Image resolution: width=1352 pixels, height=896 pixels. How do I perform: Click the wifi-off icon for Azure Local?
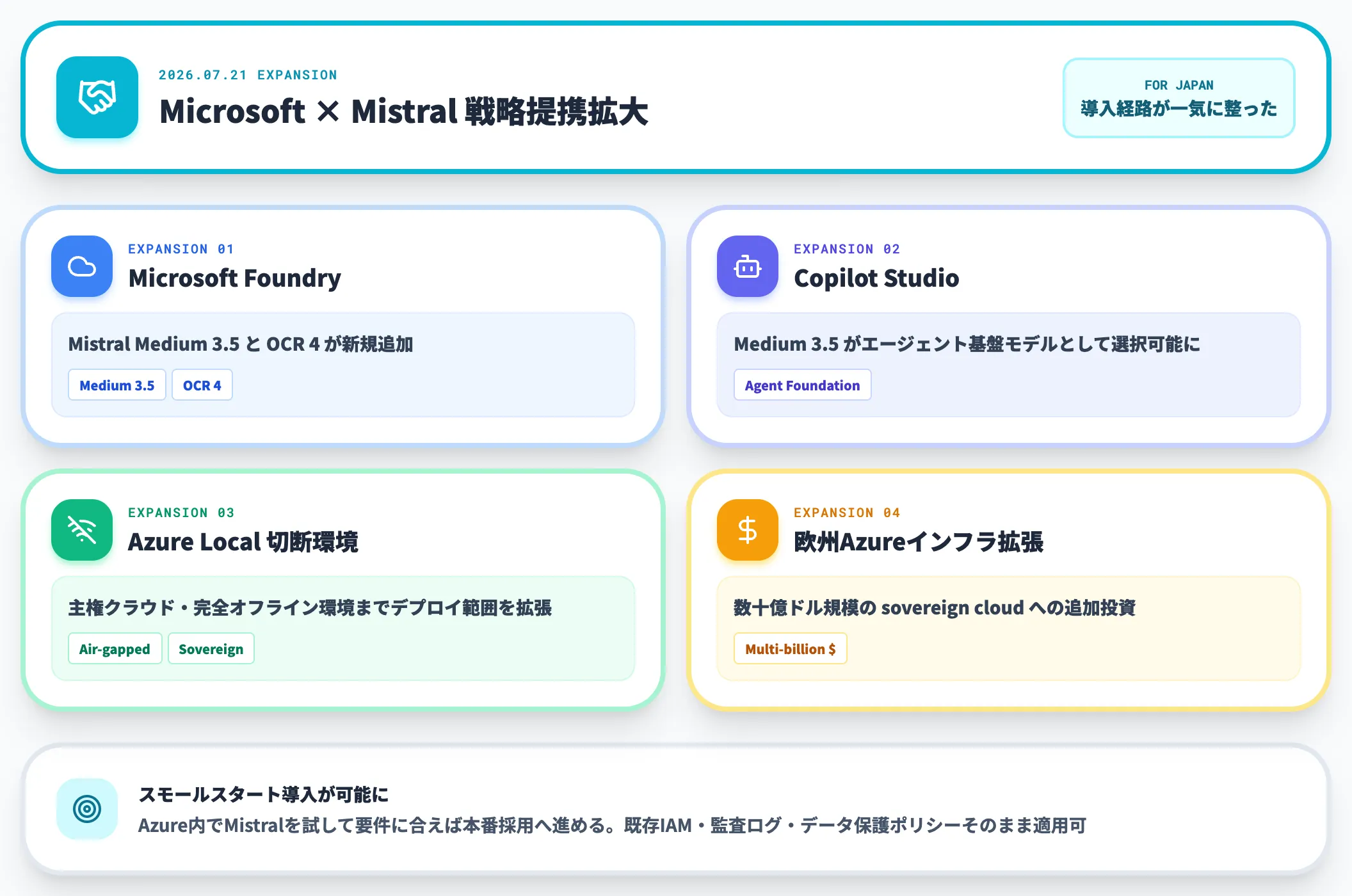82,530
